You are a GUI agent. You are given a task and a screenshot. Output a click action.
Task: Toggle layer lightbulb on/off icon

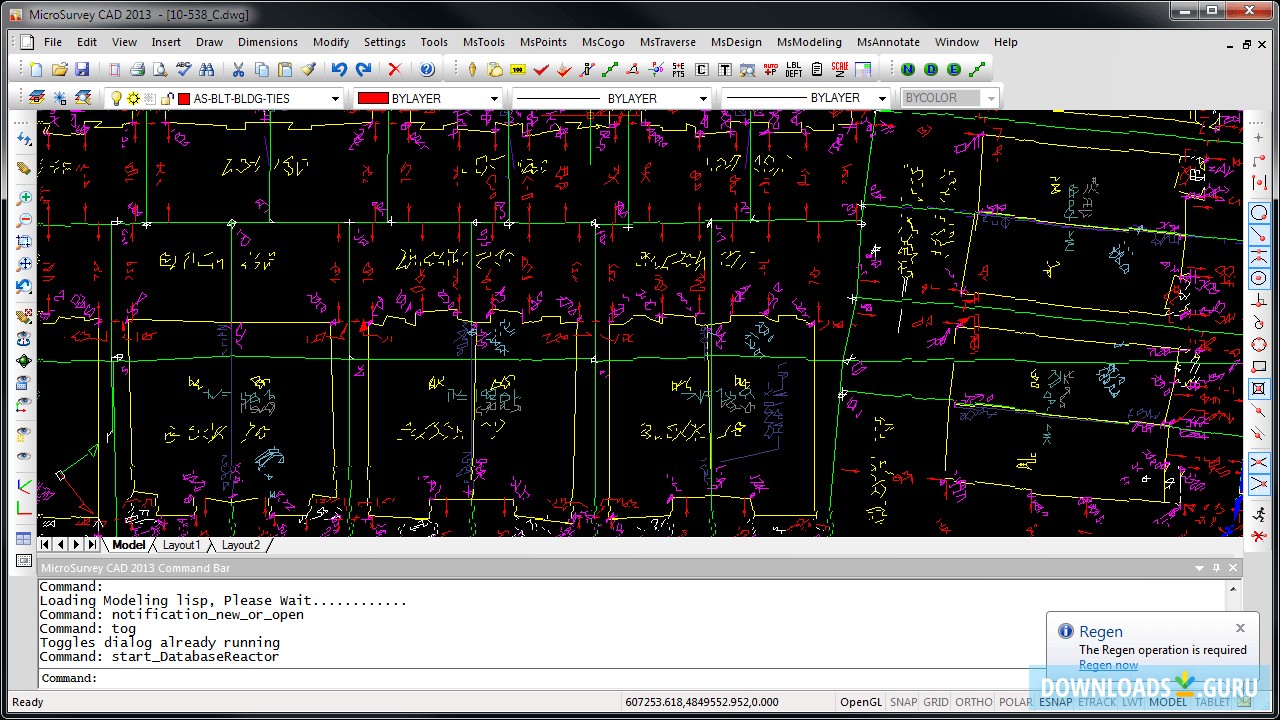(x=116, y=98)
